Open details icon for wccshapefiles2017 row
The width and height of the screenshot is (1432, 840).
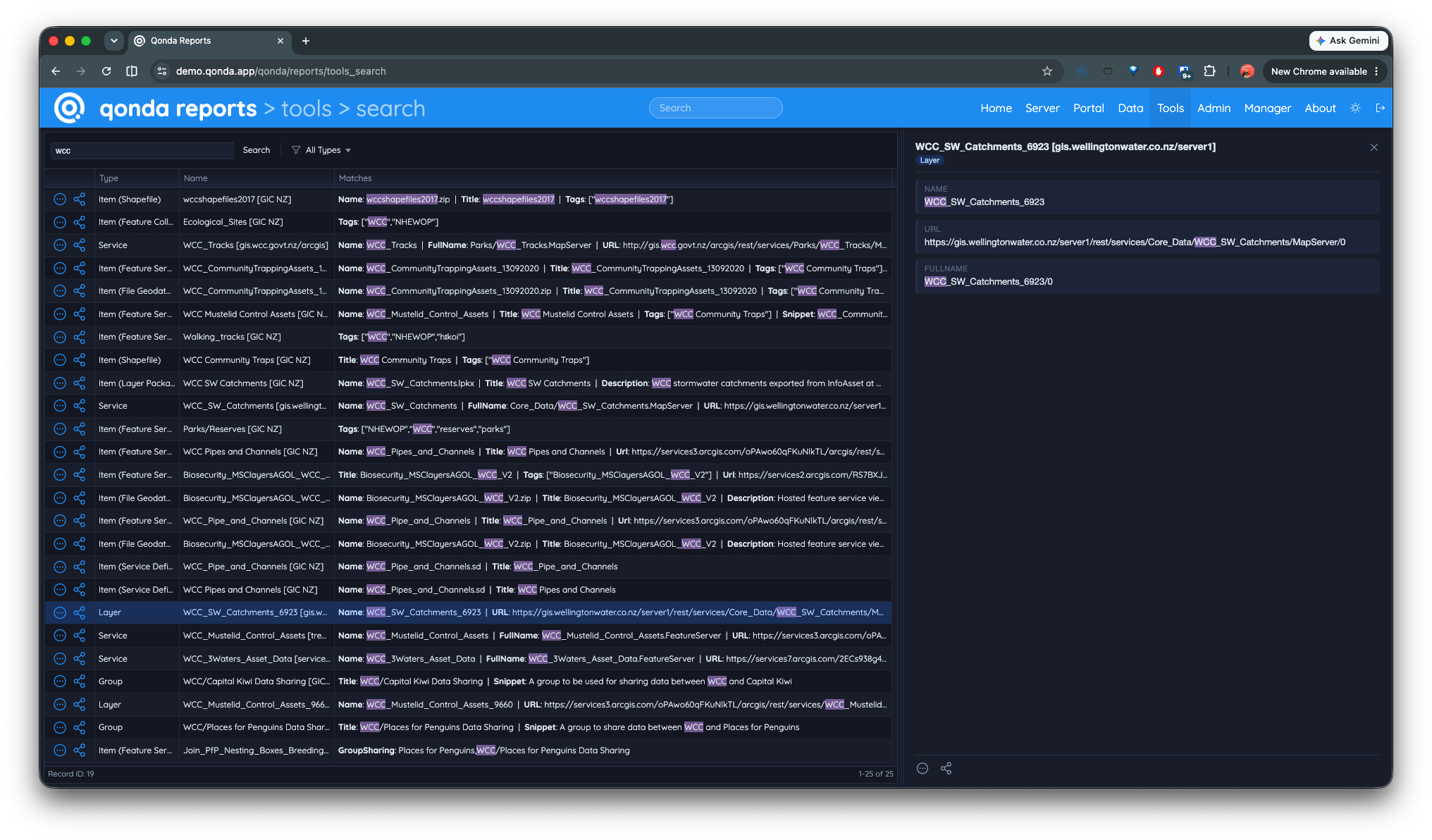pos(60,199)
